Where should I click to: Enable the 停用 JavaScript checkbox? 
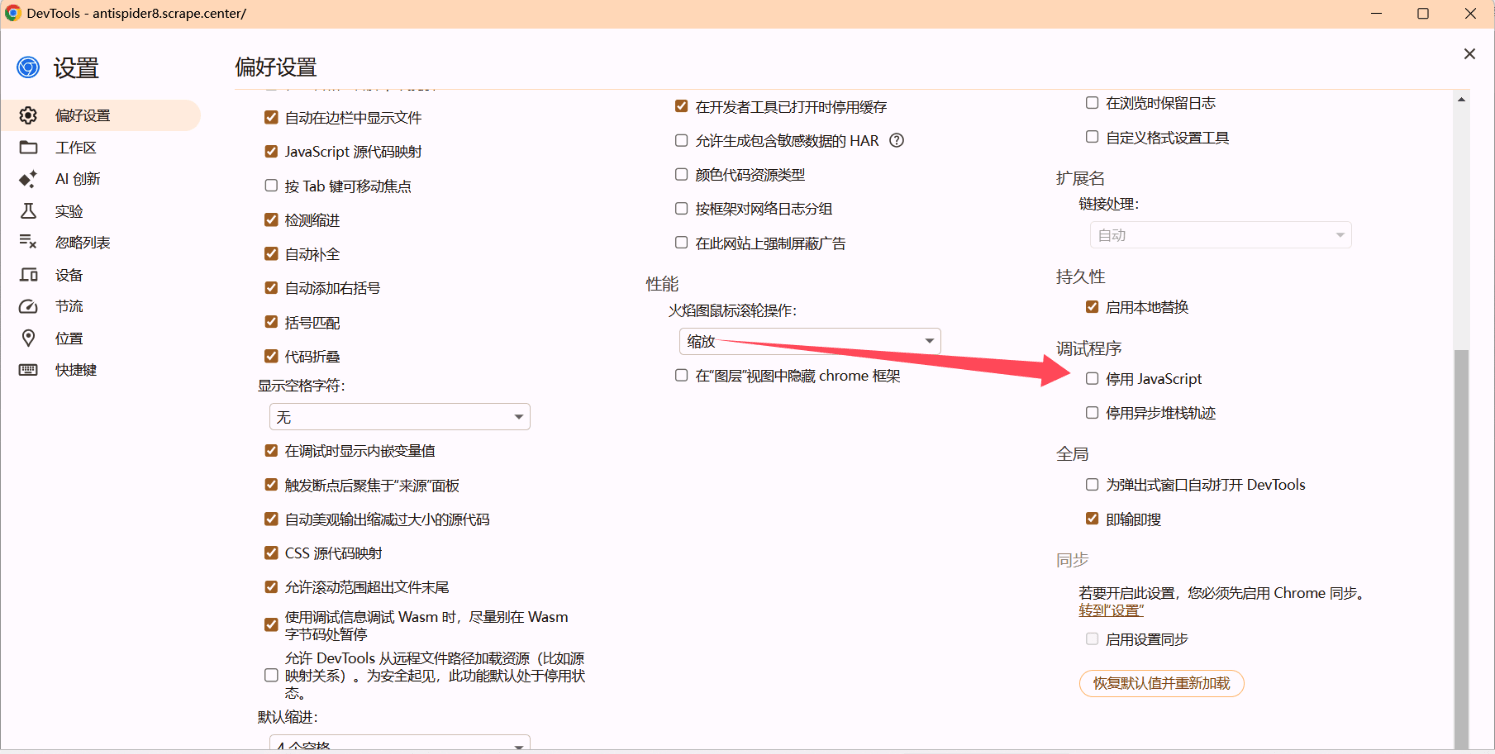pyautogui.click(x=1092, y=379)
